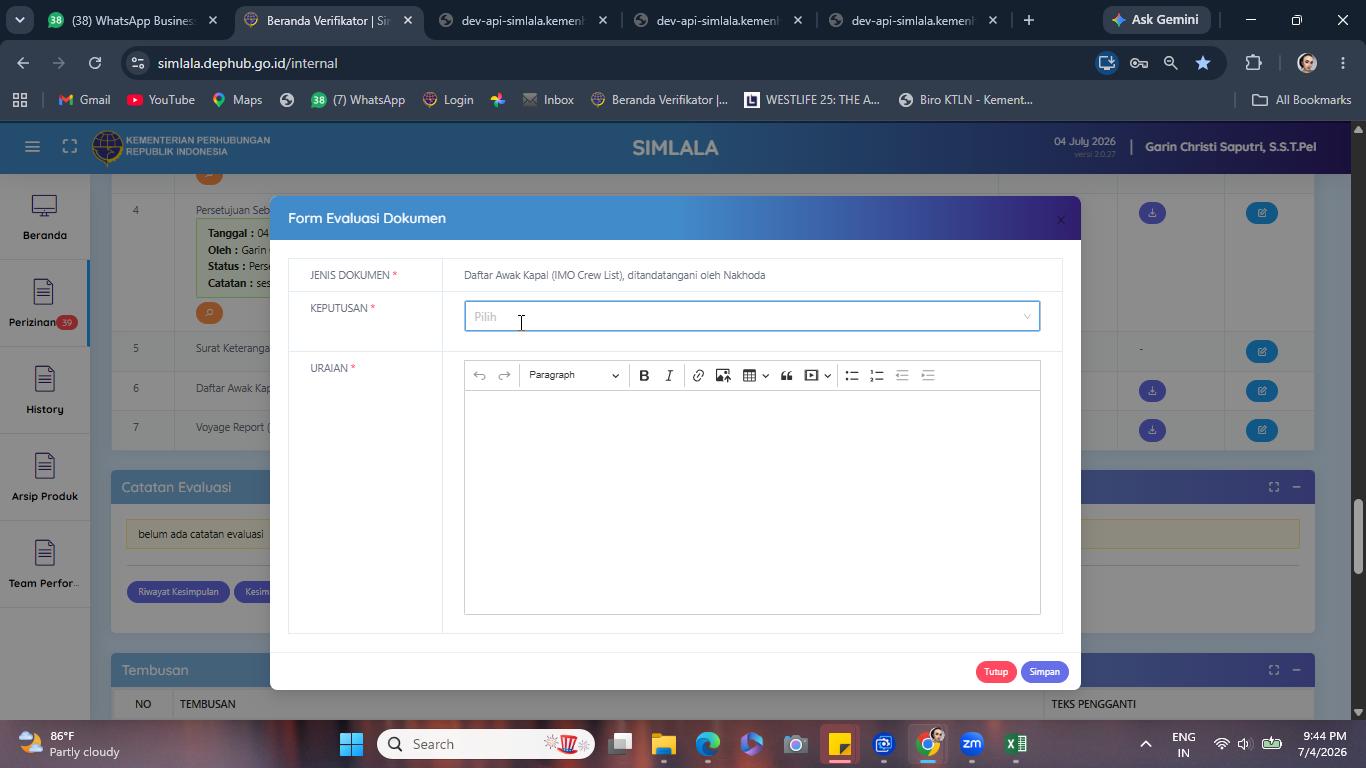This screenshot has height=768, width=1366.
Task: Expand Catatan Evaluasi panel to fullscreen
Action: [1274, 487]
